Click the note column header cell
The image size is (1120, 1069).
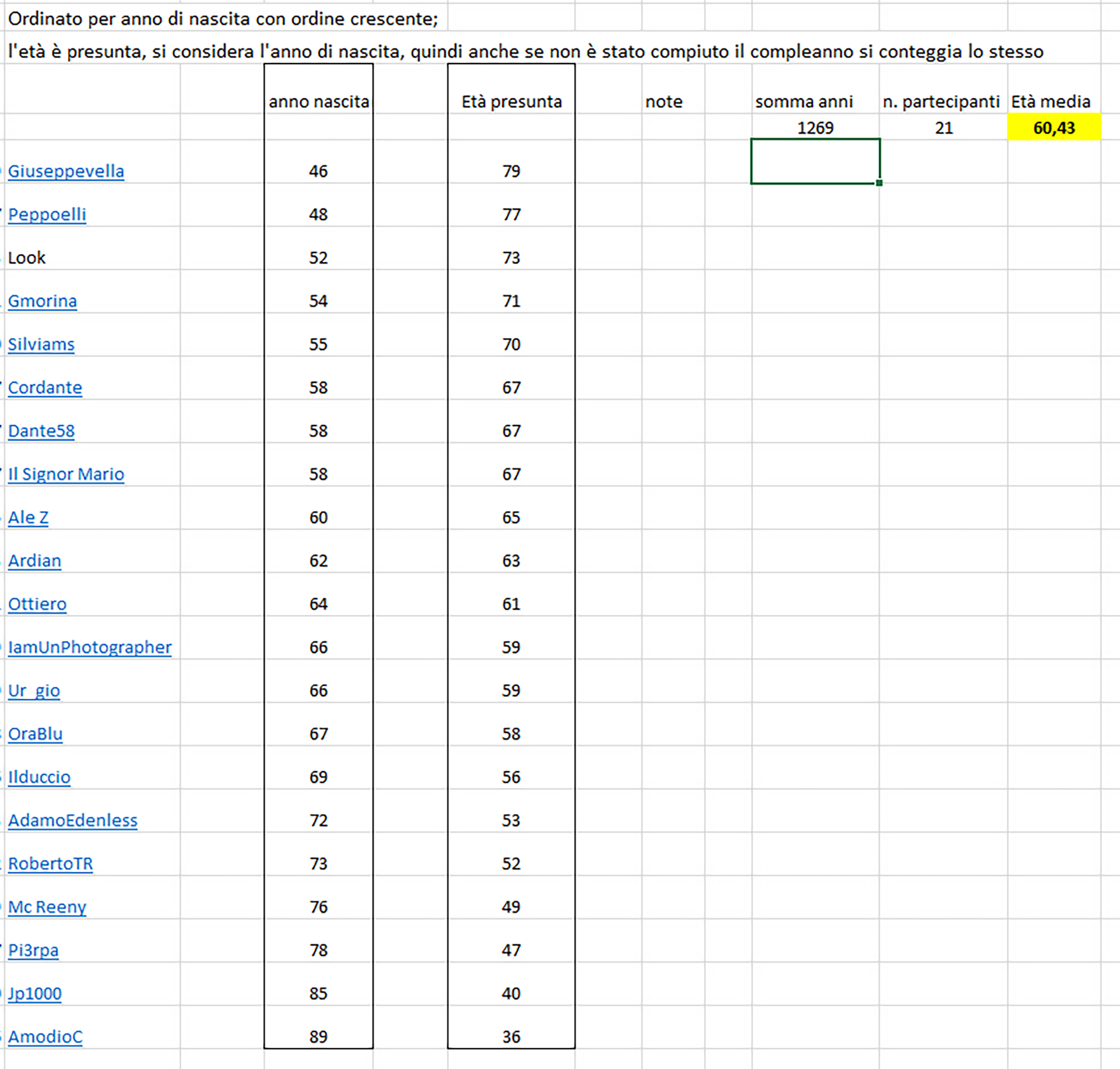664,101
